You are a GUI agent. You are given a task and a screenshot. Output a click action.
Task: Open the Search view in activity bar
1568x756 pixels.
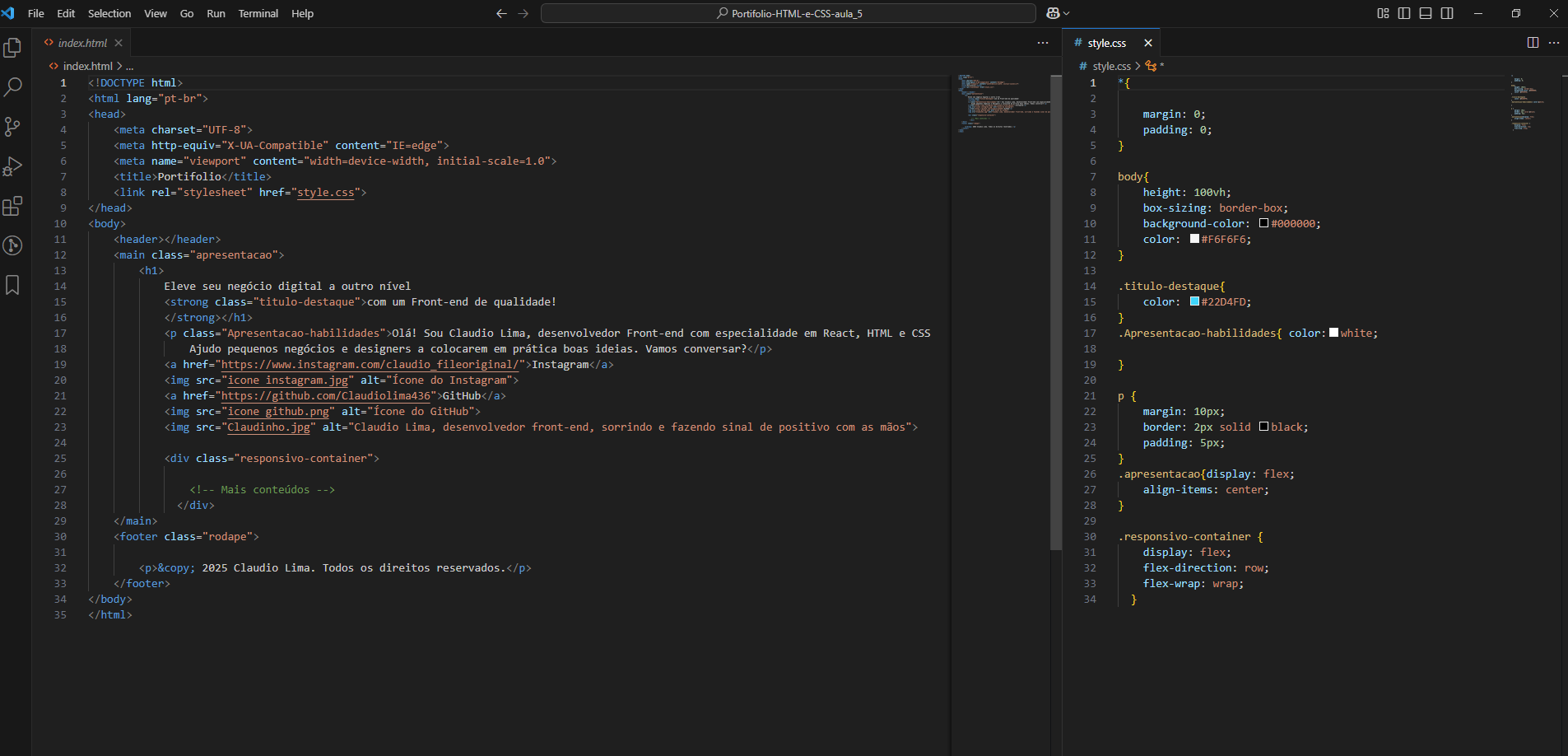(12, 86)
